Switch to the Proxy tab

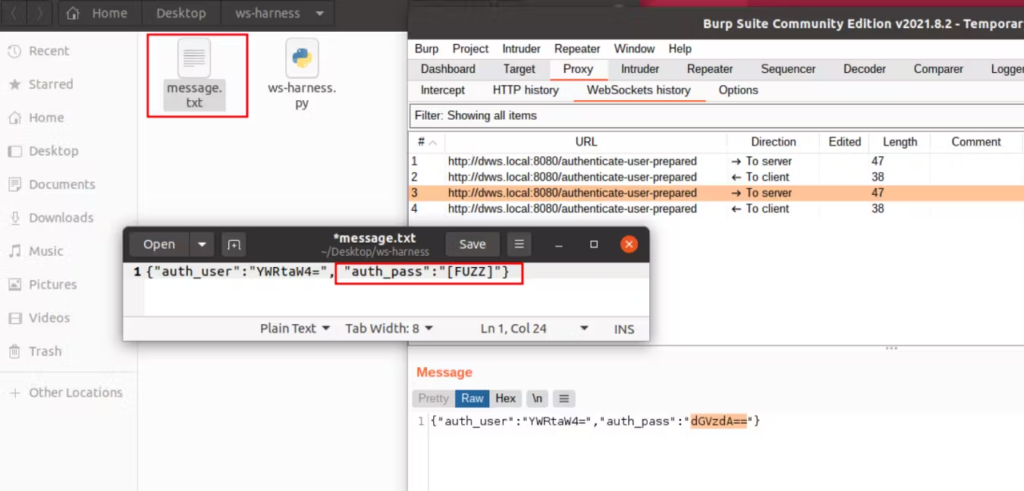[578, 69]
